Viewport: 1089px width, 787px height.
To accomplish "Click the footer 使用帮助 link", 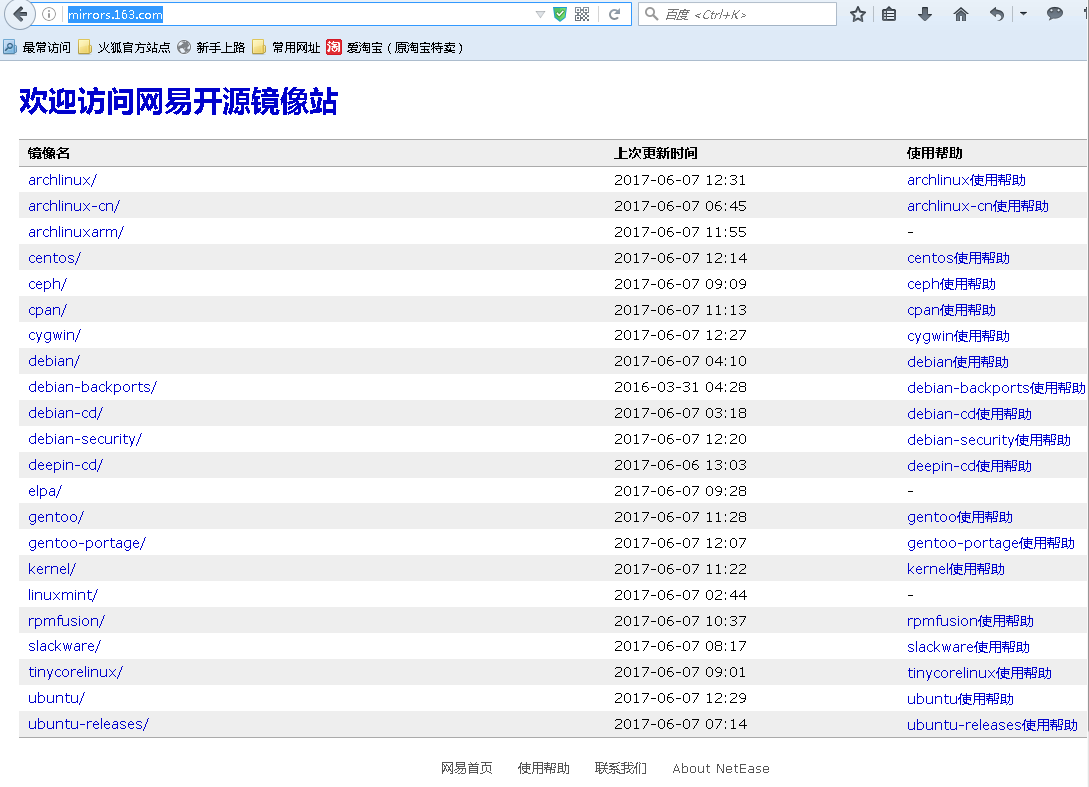I will (544, 768).
